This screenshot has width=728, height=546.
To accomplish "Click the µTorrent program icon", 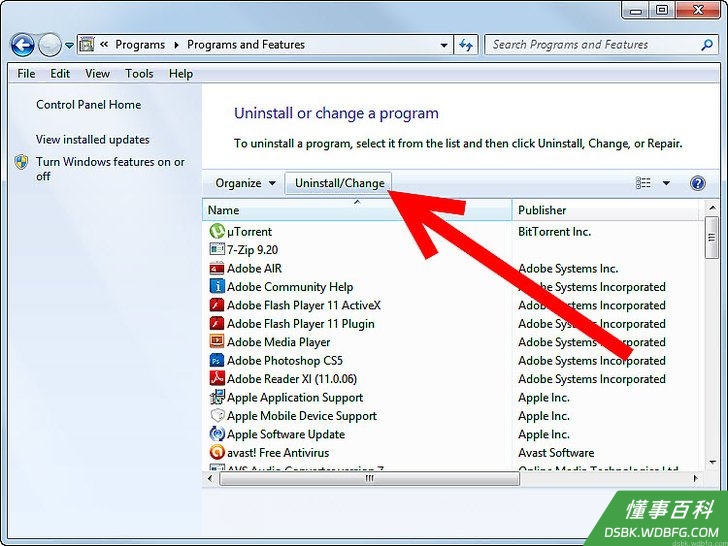I will pyautogui.click(x=217, y=231).
